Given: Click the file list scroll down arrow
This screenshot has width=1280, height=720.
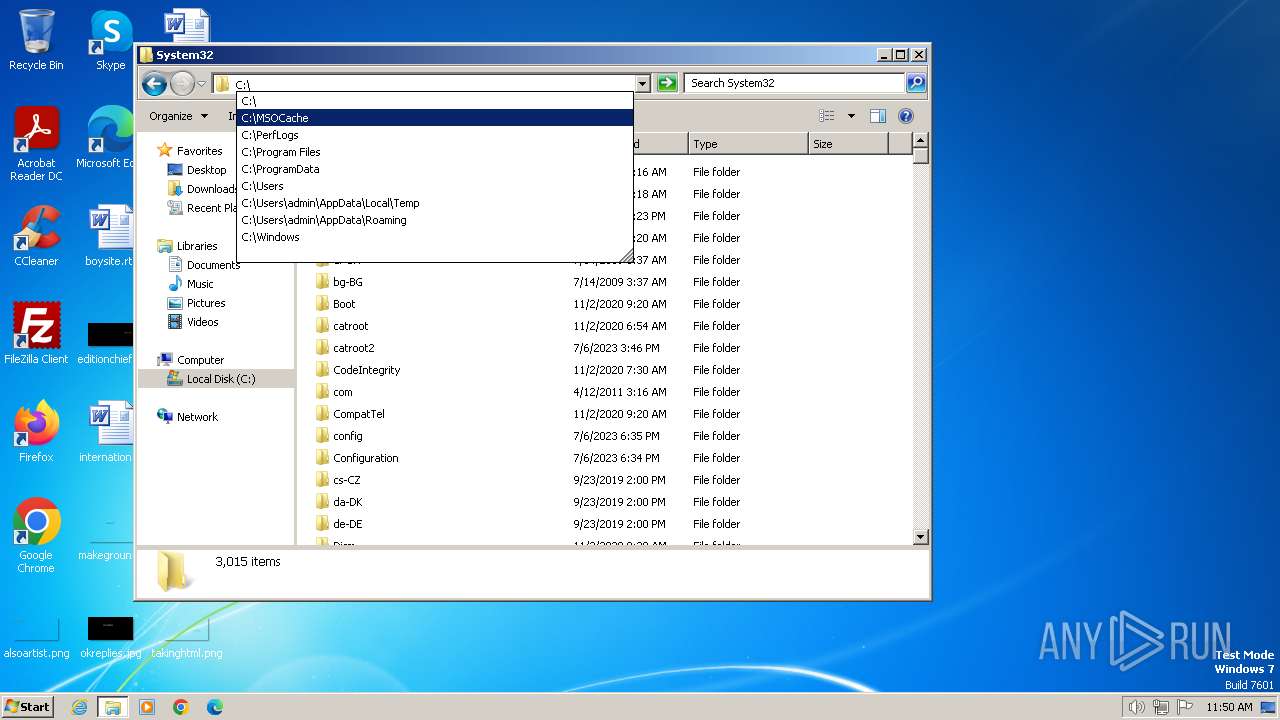Looking at the screenshot, I should [921, 537].
